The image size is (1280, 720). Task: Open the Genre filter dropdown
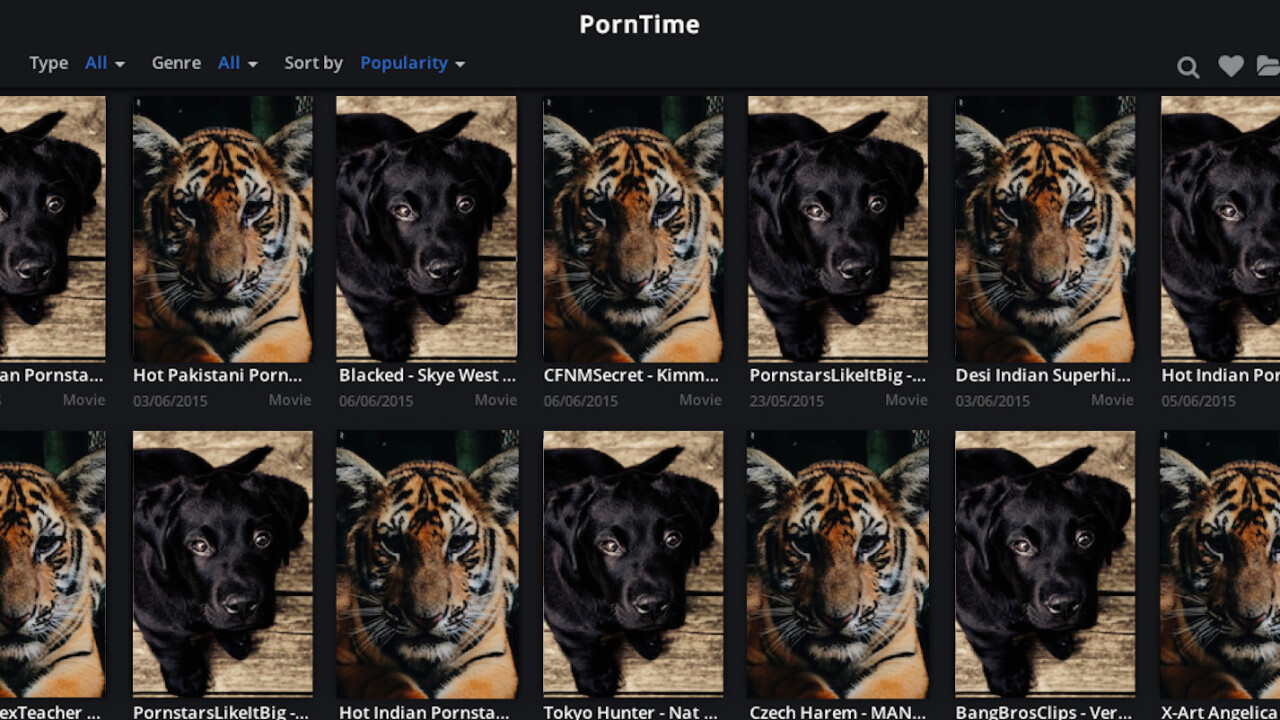[238, 63]
